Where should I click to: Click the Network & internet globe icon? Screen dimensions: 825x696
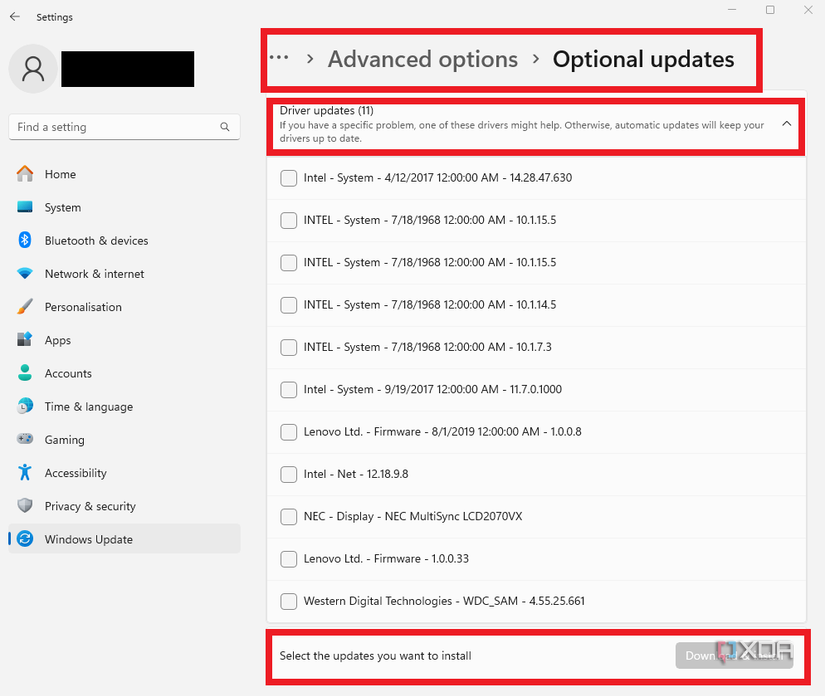click(x=25, y=273)
